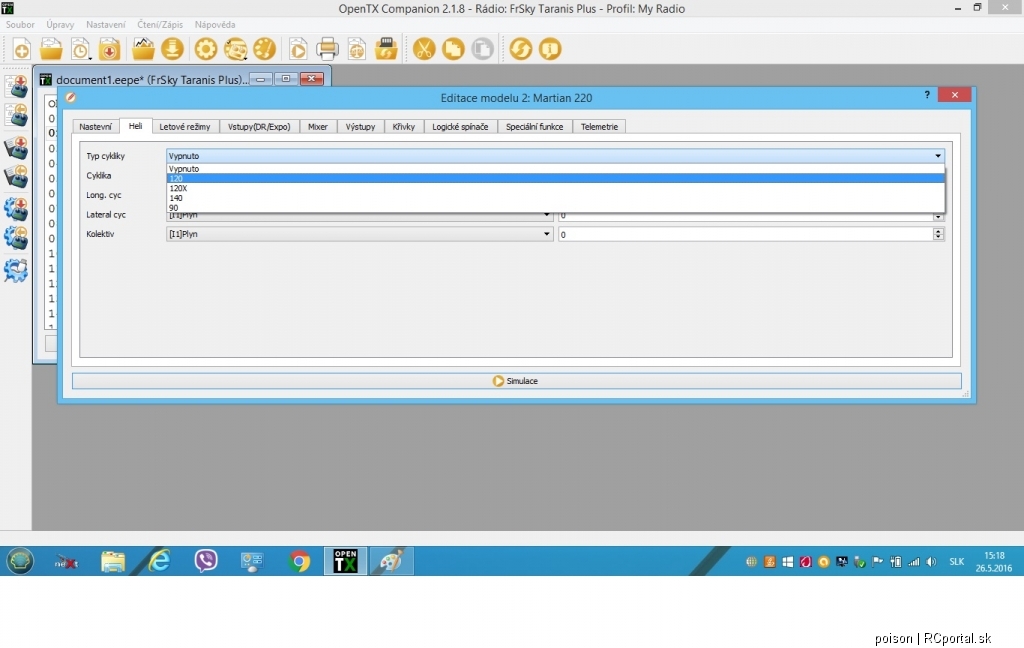Open the Čtení/Zápis menu
The width and height of the screenshot is (1024, 648).
coord(160,25)
